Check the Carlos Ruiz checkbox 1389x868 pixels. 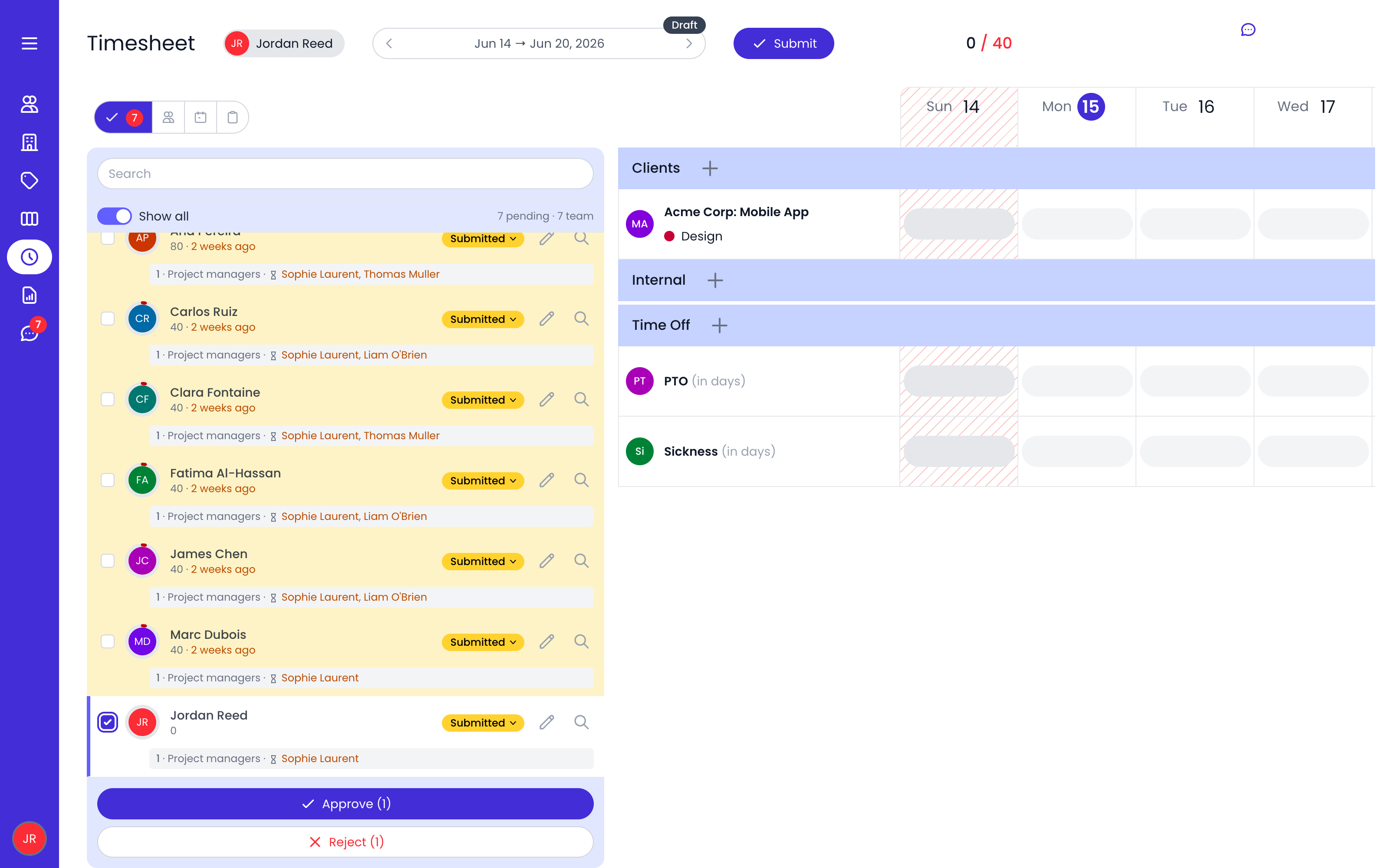[107, 319]
